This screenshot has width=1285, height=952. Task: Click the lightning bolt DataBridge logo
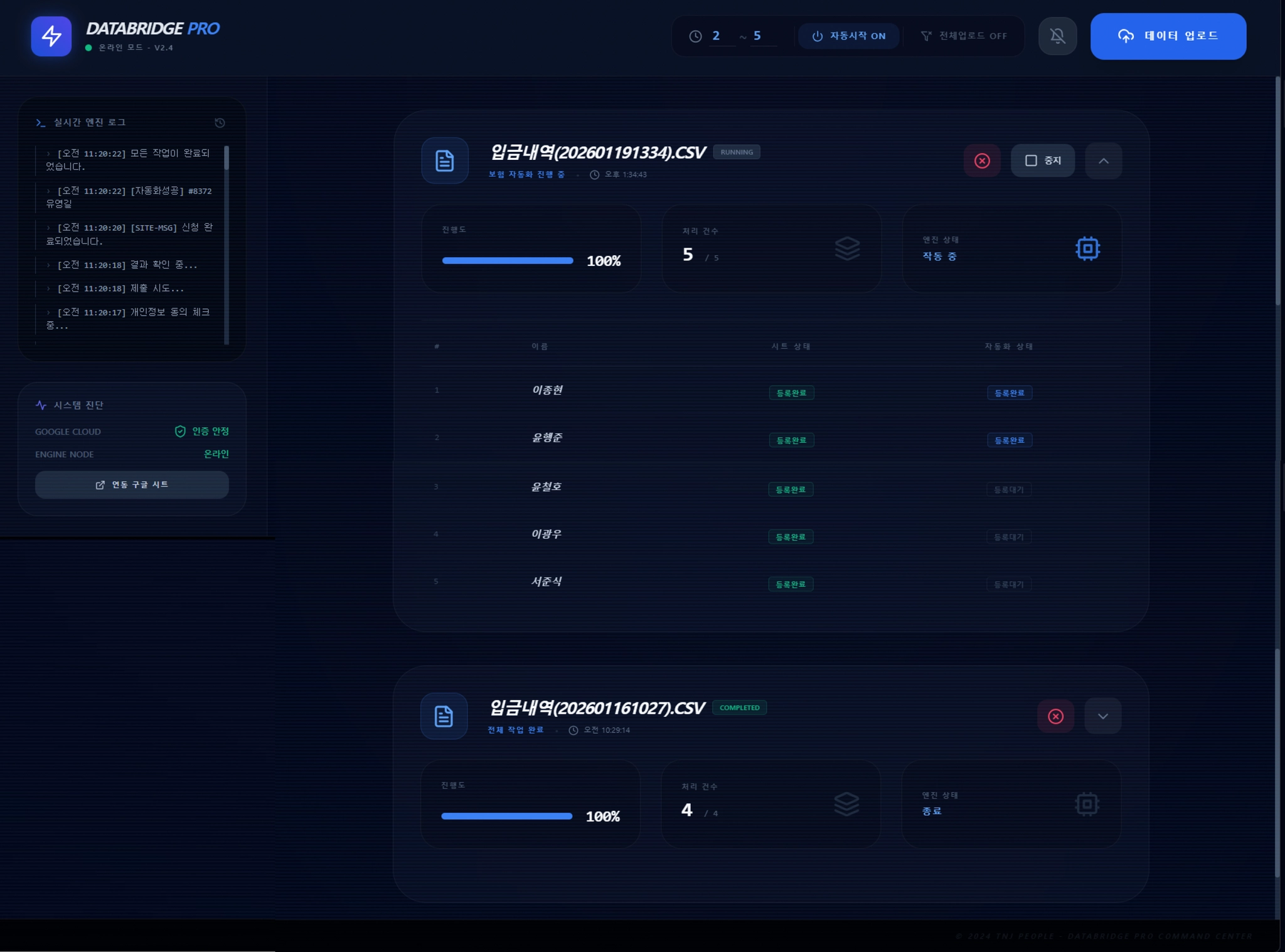click(x=51, y=36)
